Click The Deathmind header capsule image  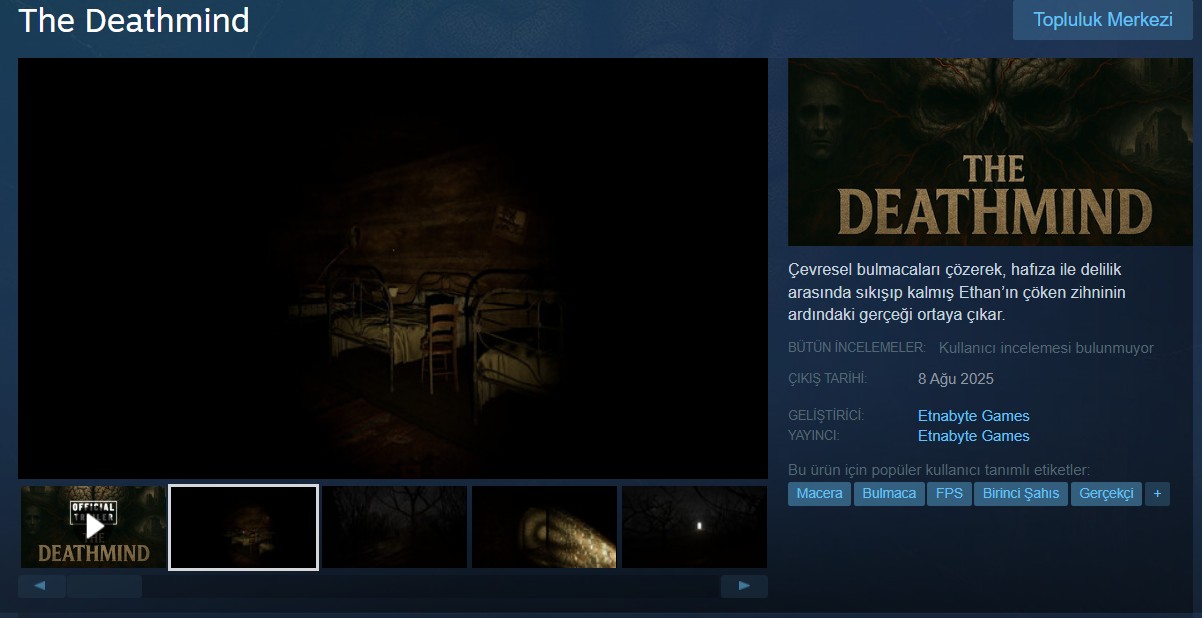990,152
